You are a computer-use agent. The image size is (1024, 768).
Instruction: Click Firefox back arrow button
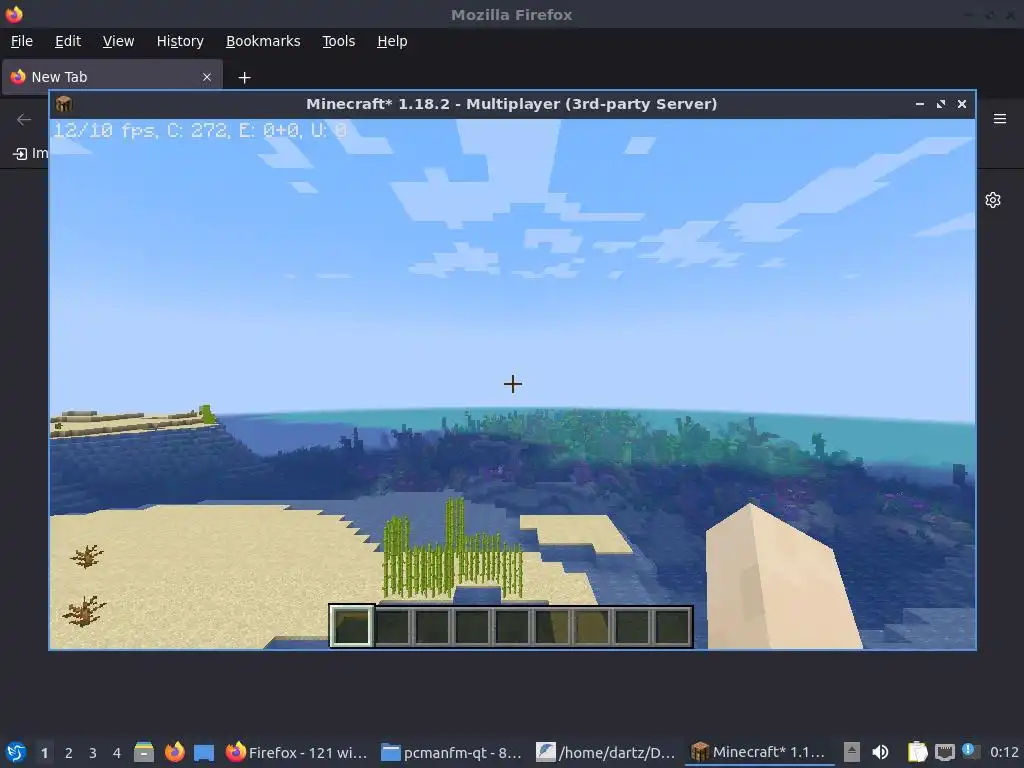coord(24,119)
